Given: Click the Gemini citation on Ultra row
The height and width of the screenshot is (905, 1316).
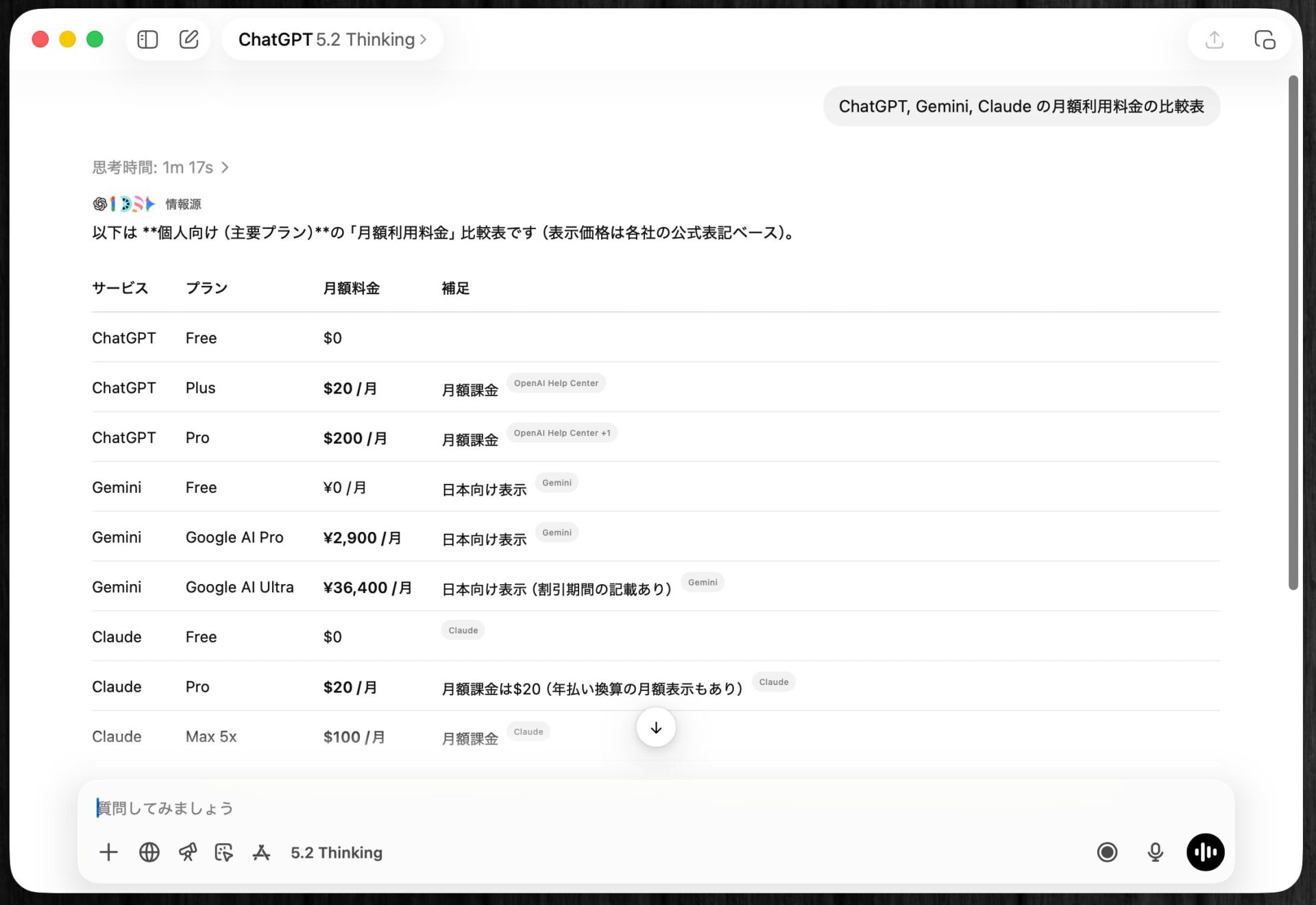Looking at the screenshot, I should (x=703, y=583).
